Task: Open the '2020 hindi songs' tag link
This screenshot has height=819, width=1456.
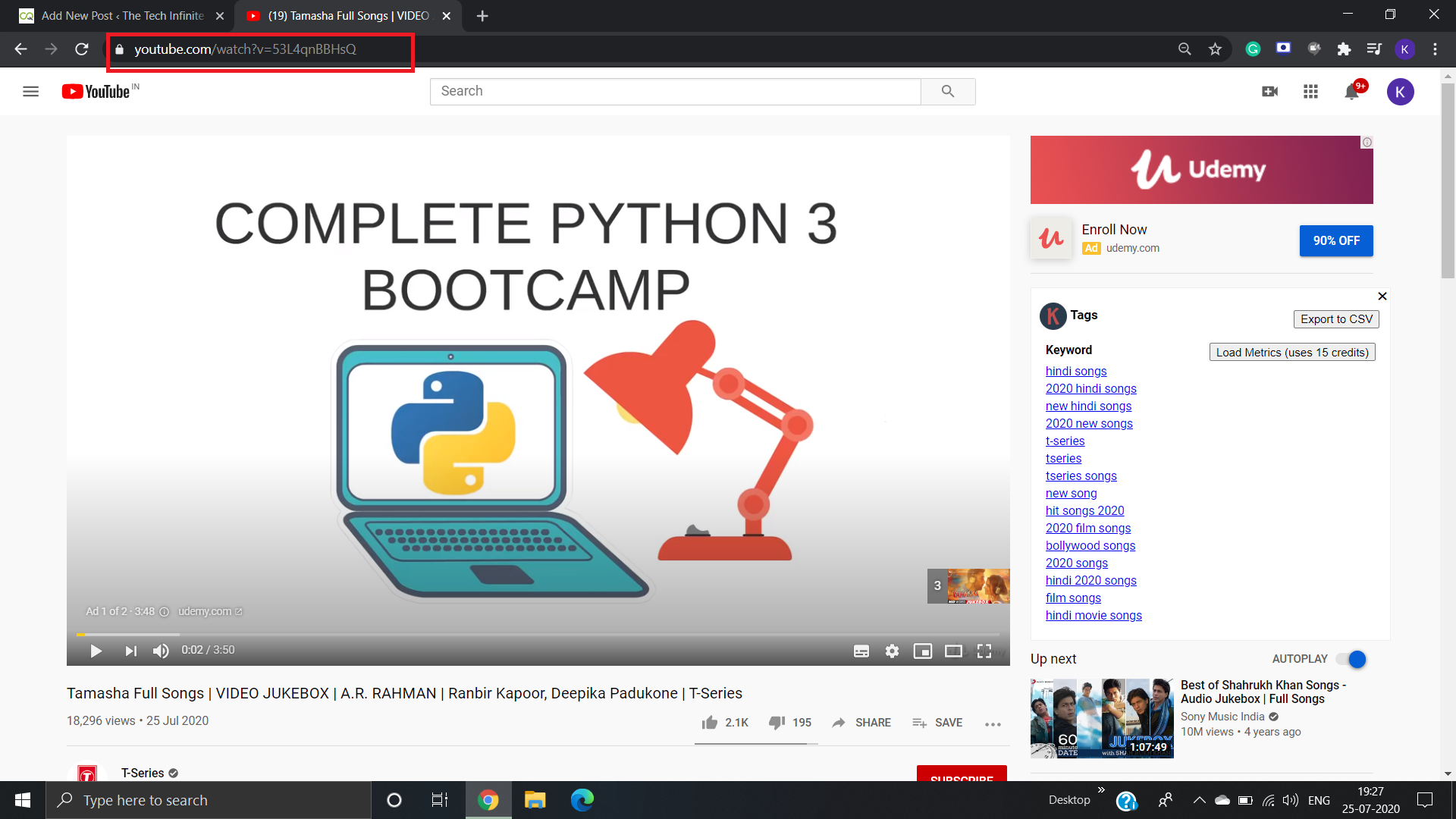Action: [1090, 388]
